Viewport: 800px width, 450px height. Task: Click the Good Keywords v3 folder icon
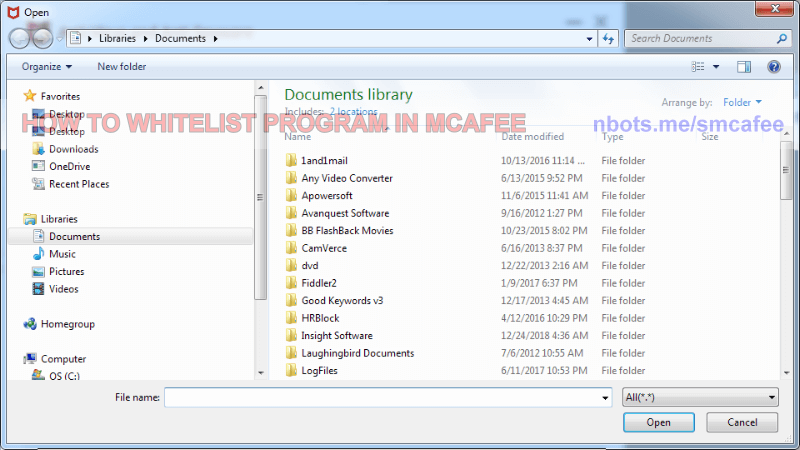point(291,301)
